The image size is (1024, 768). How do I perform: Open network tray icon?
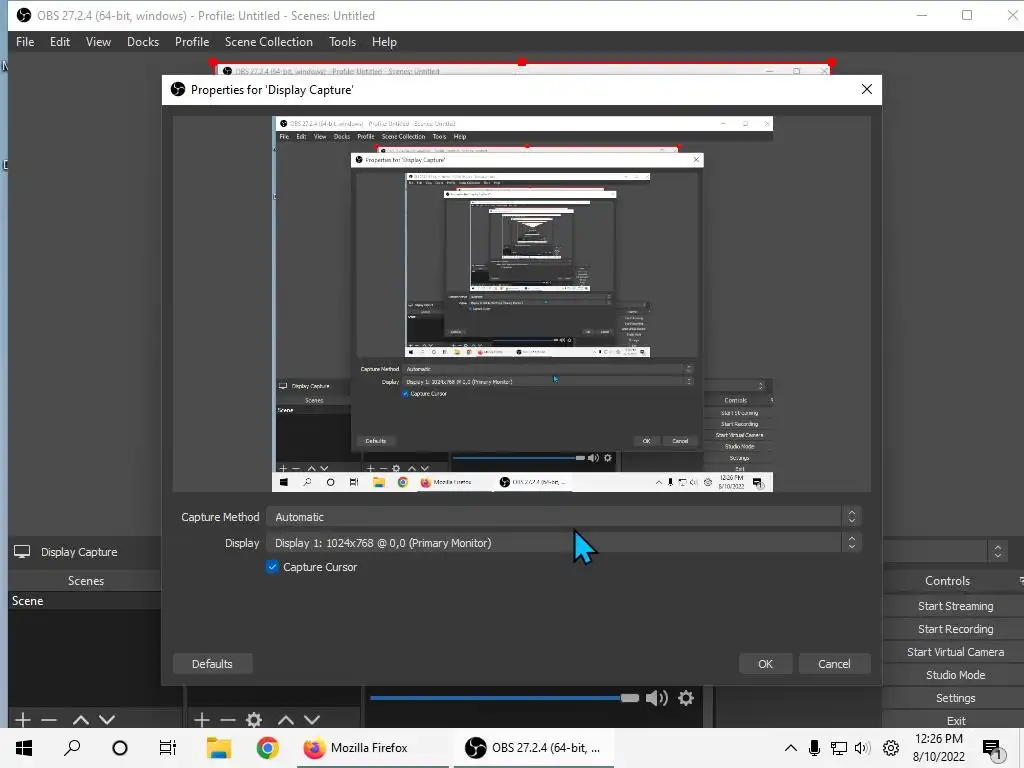pyautogui.click(x=839, y=748)
